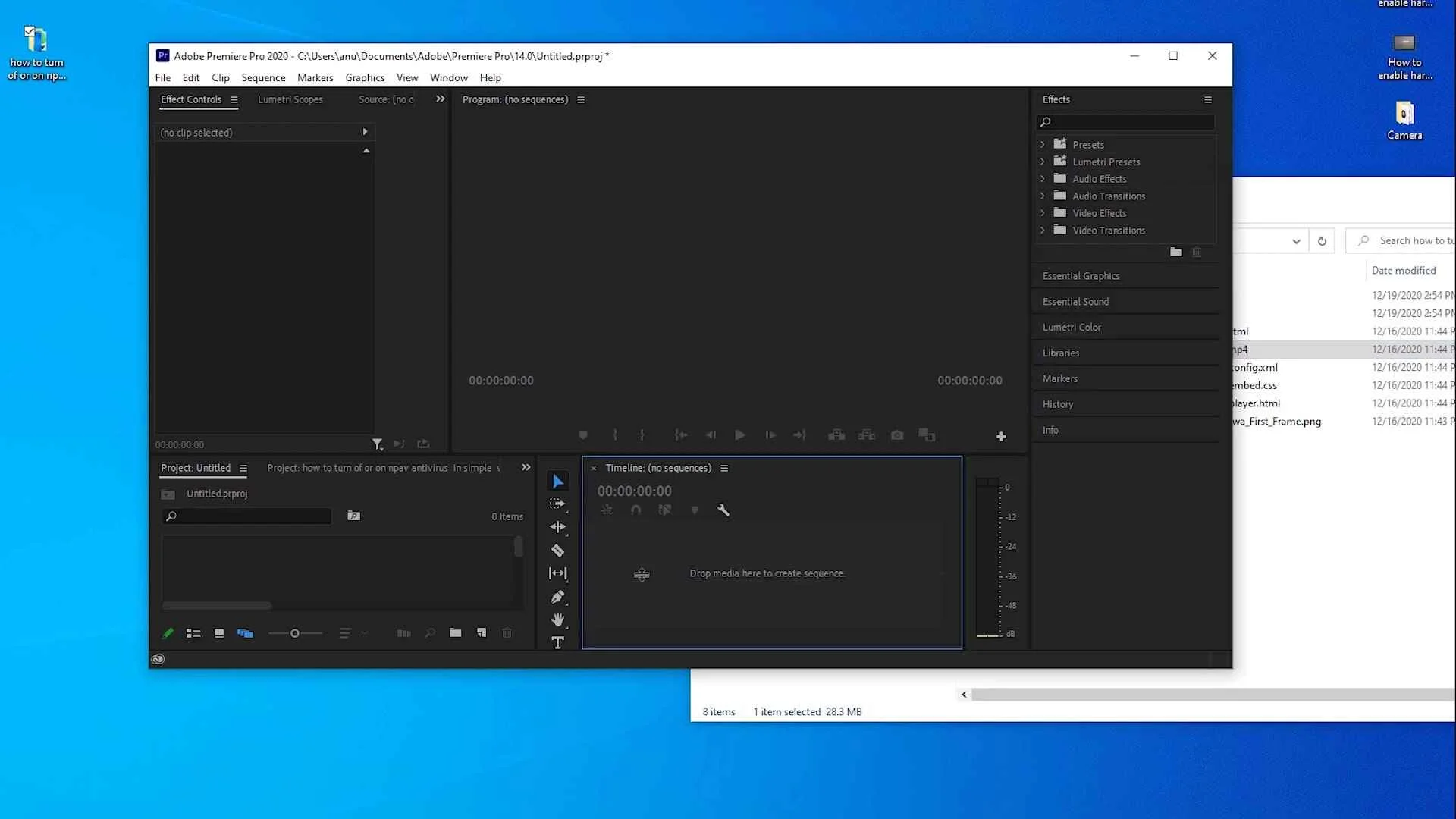The height and width of the screenshot is (819, 1456).
Task: Expand the Audio Effects folder
Action: pos(1043,179)
